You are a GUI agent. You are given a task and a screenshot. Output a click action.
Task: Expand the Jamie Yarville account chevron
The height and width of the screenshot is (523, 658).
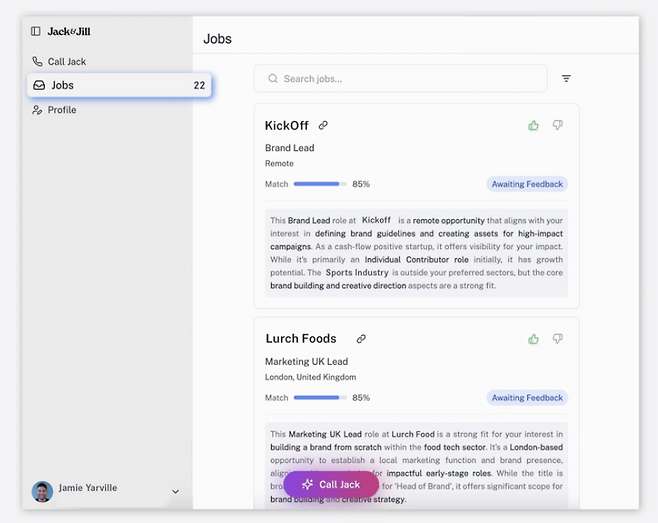(176, 491)
